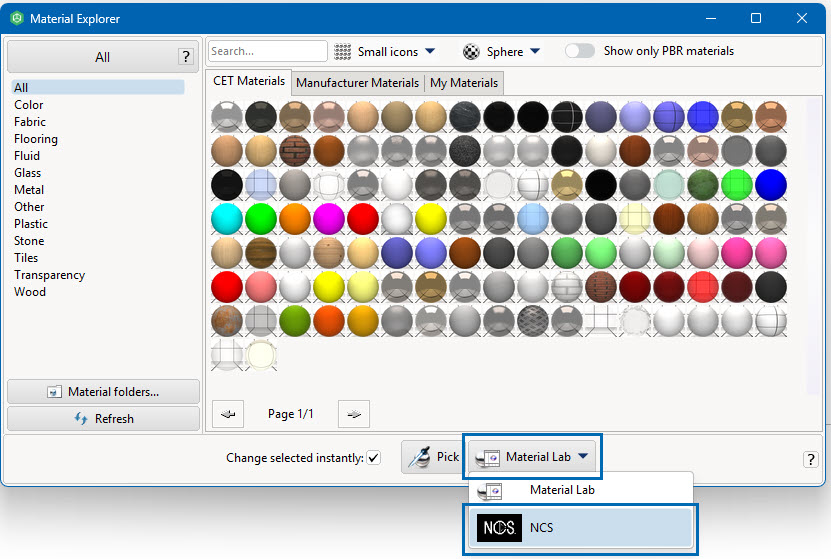Viewport: 831px width, 559px height.
Task: Switch to CET Materials tab
Action: click(x=249, y=81)
